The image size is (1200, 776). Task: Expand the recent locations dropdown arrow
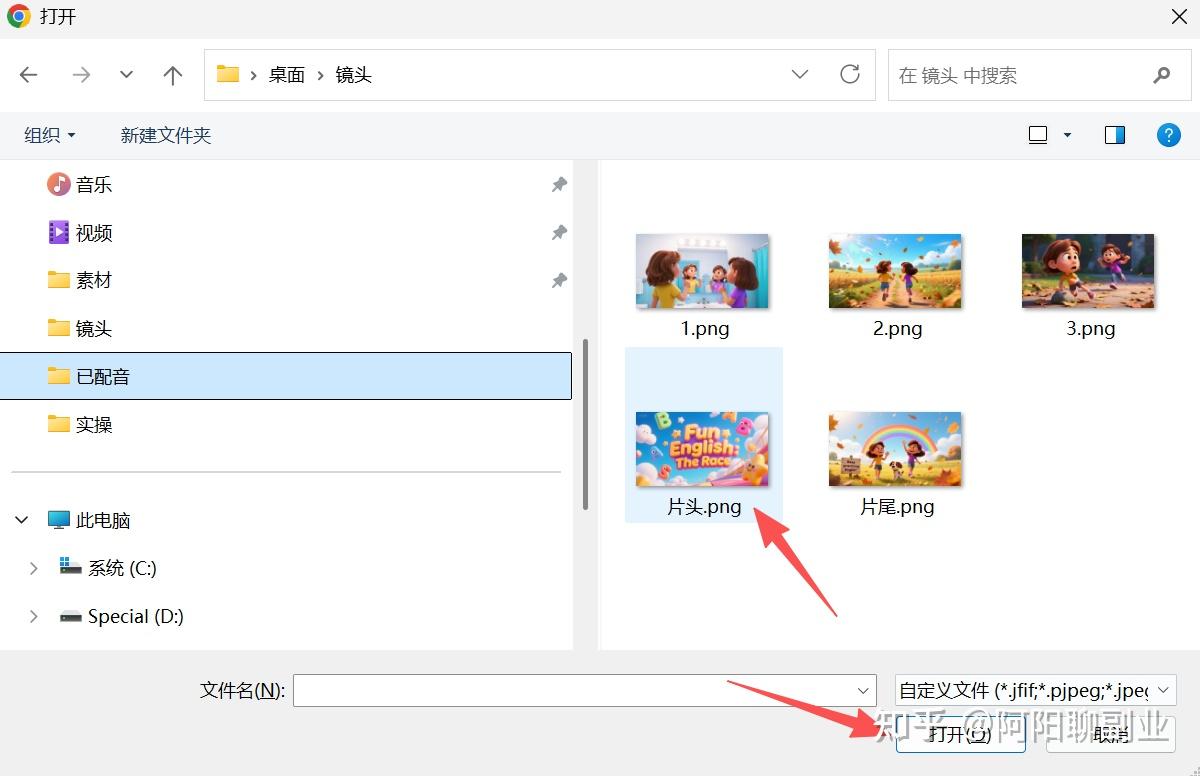tap(126, 75)
